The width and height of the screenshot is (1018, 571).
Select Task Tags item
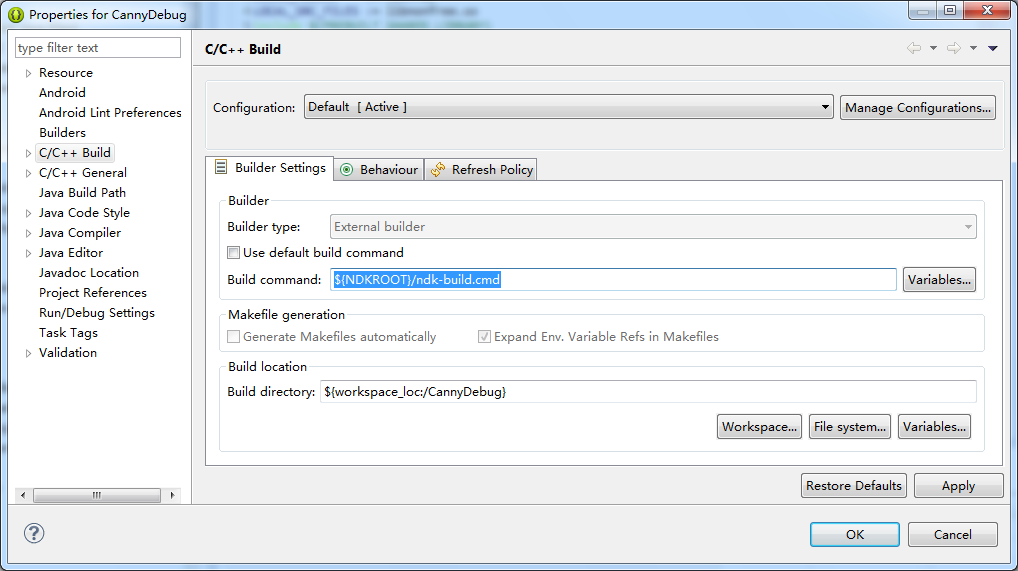(68, 333)
